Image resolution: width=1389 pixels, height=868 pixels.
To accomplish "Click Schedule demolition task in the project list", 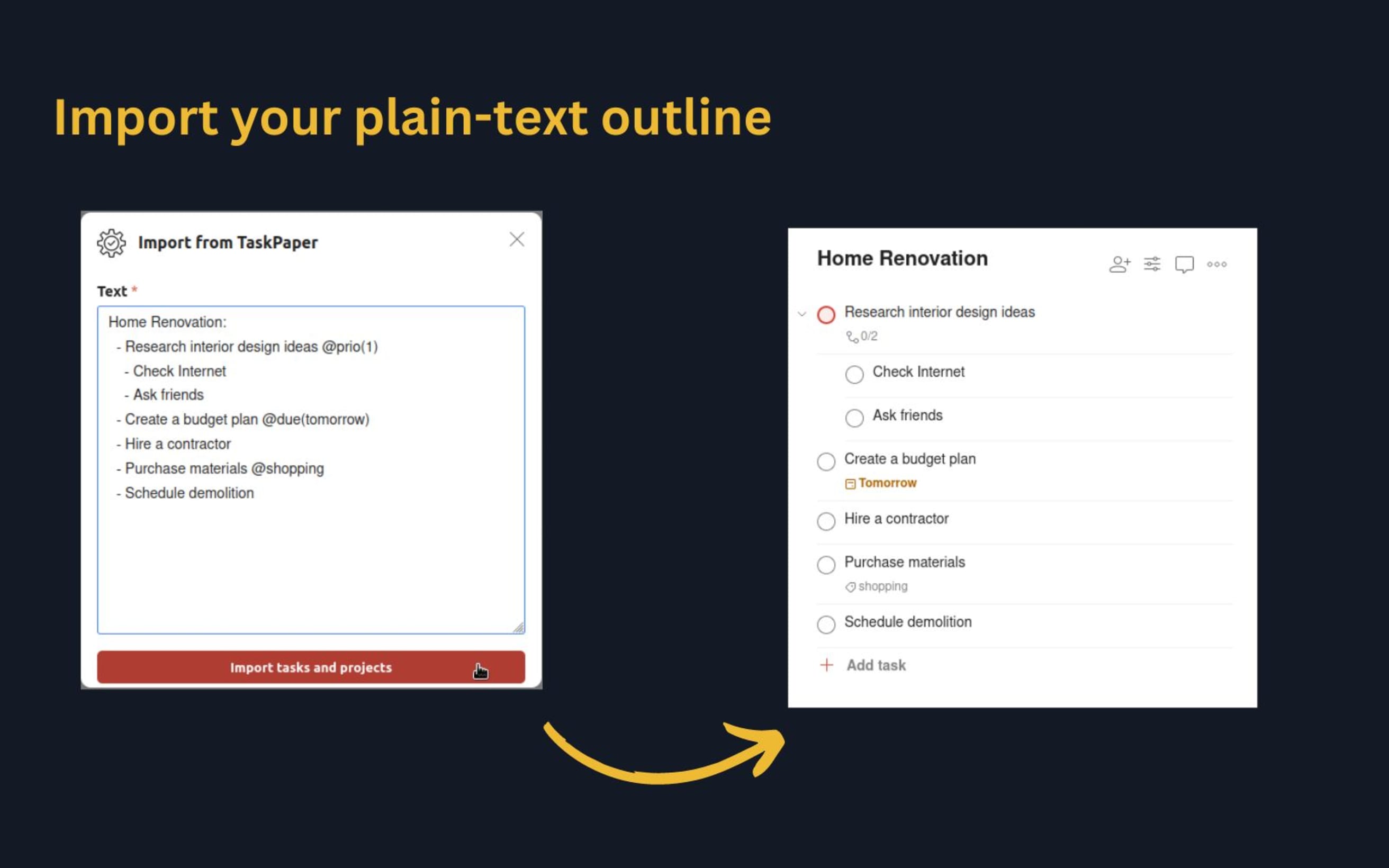I will coord(909,622).
